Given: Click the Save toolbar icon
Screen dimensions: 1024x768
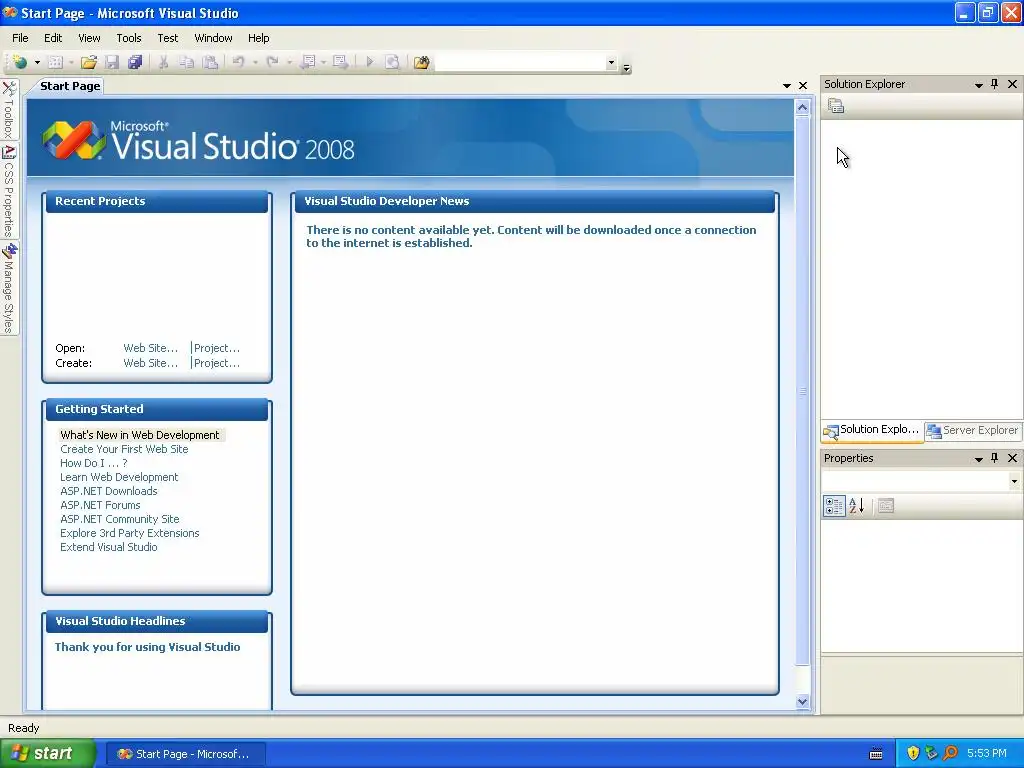Looking at the screenshot, I should point(112,62).
